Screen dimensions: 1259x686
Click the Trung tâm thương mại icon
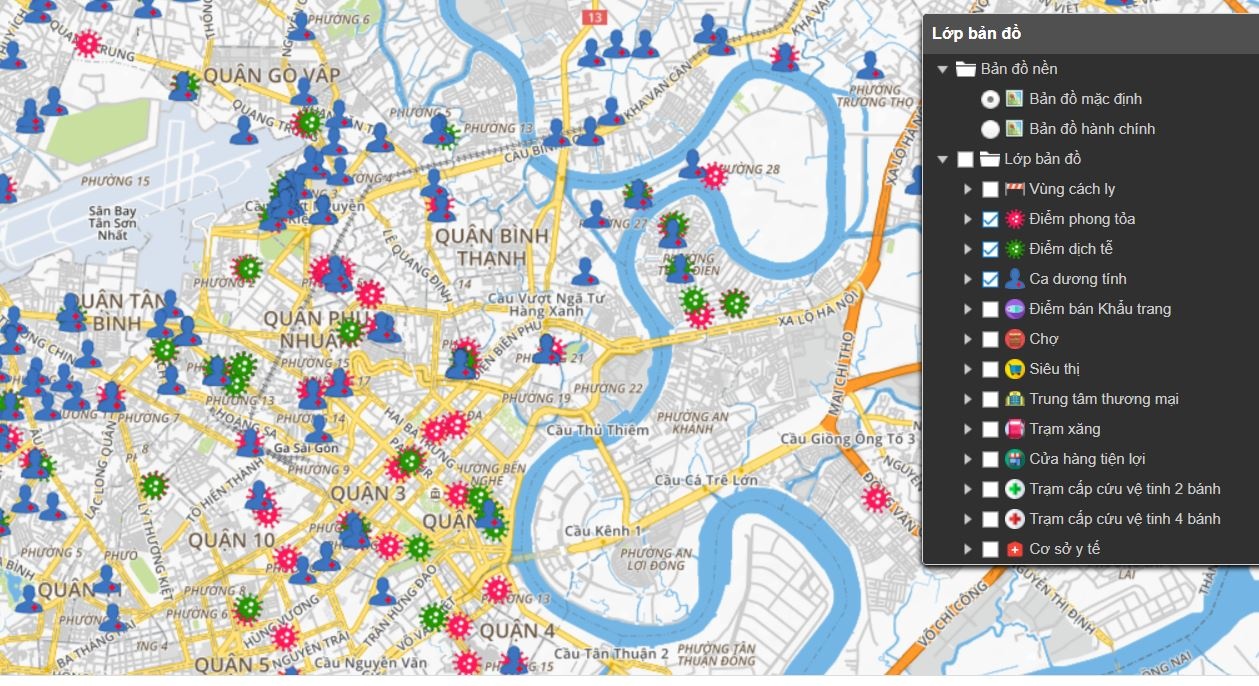(x=1015, y=399)
